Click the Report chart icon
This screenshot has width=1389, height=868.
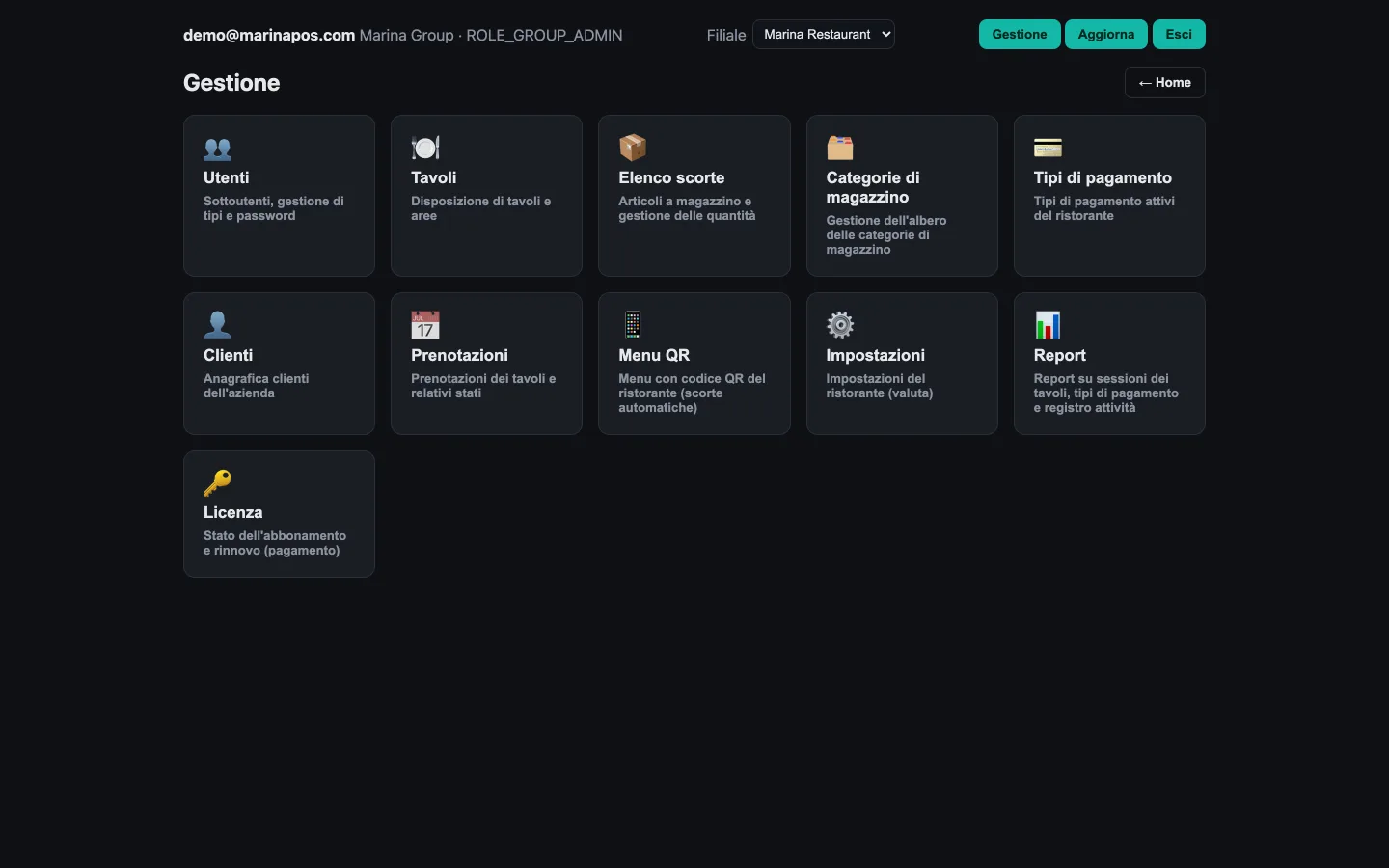tap(1048, 325)
